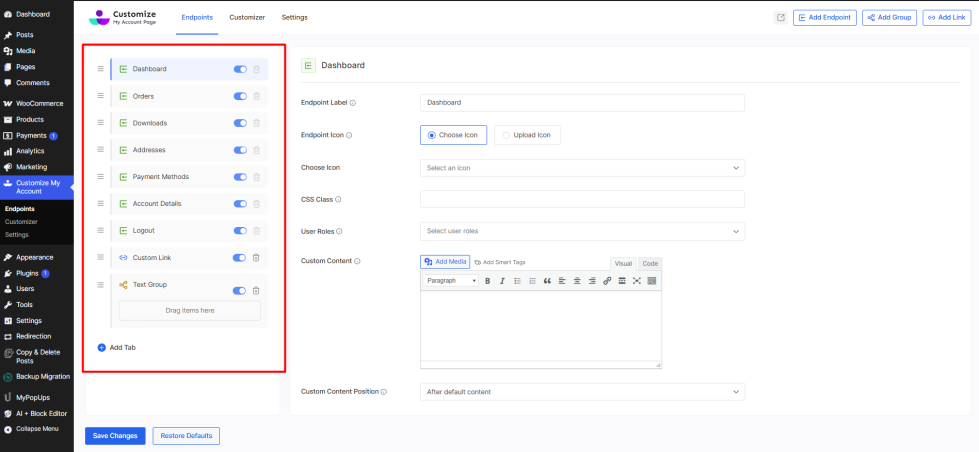Screen dimensions: 979x452
Task: Click the Add Endpoint button
Action: coord(824,18)
